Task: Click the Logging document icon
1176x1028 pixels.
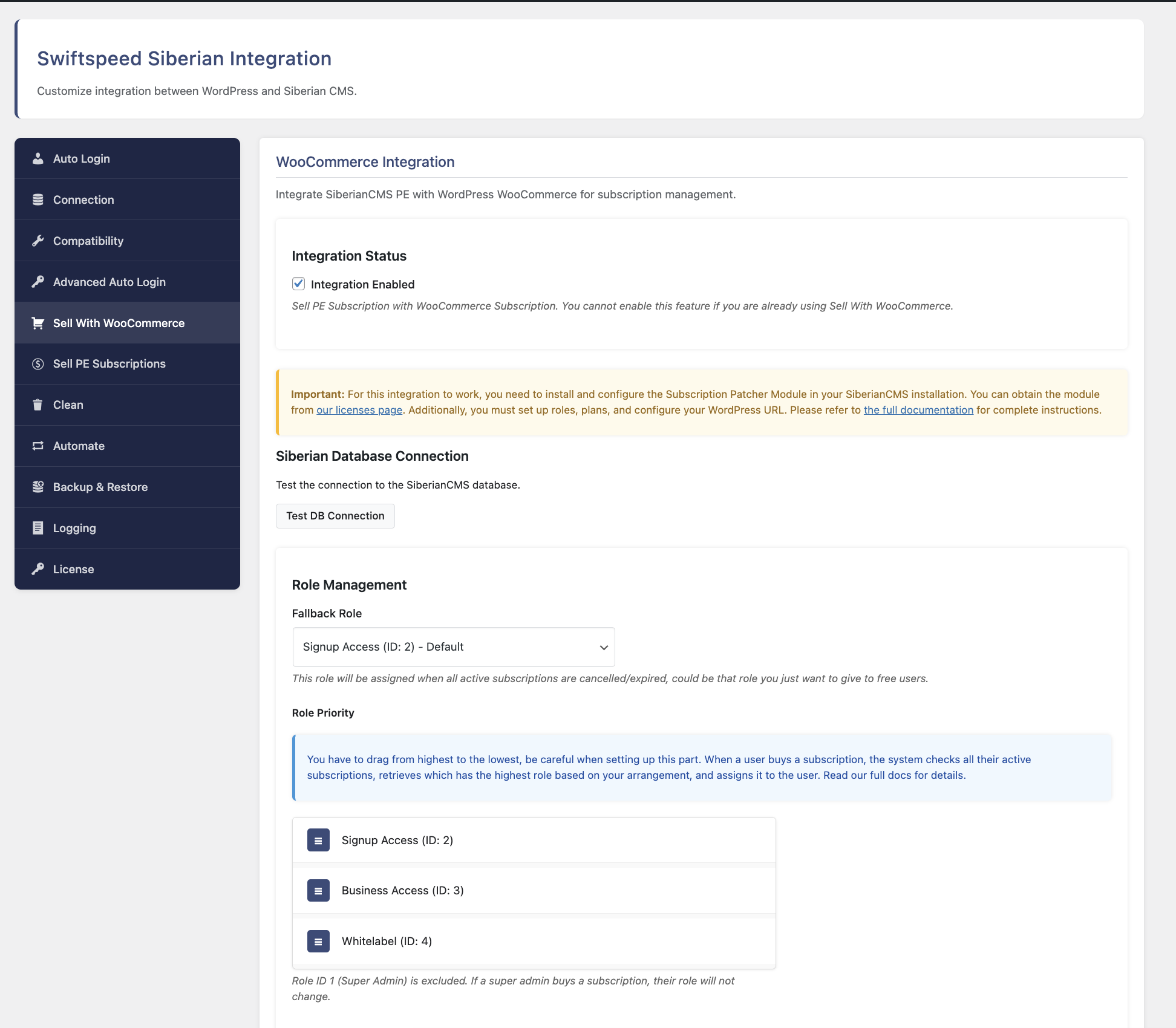Action: [x=38, y=529]
